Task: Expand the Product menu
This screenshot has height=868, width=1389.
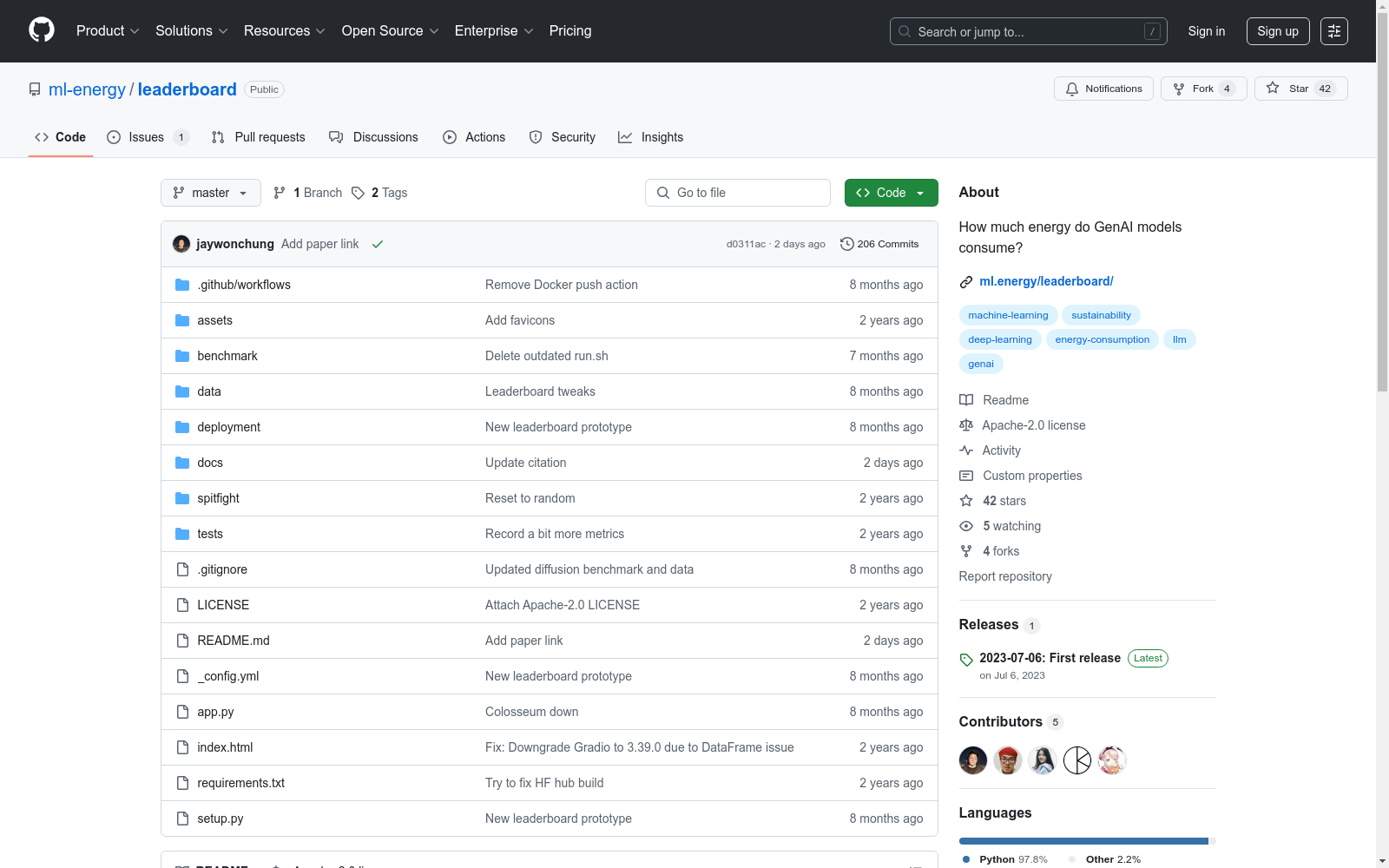Action: click(x=108, y=31)
